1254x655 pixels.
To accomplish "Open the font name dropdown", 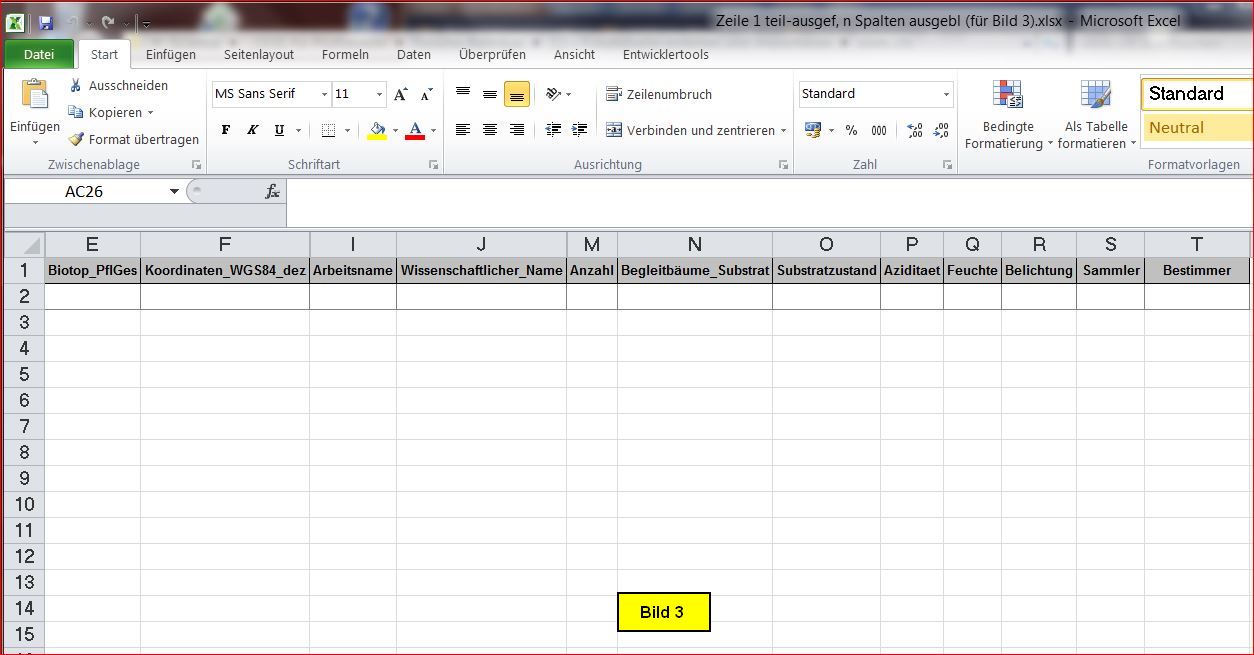I will click(324, 94).
